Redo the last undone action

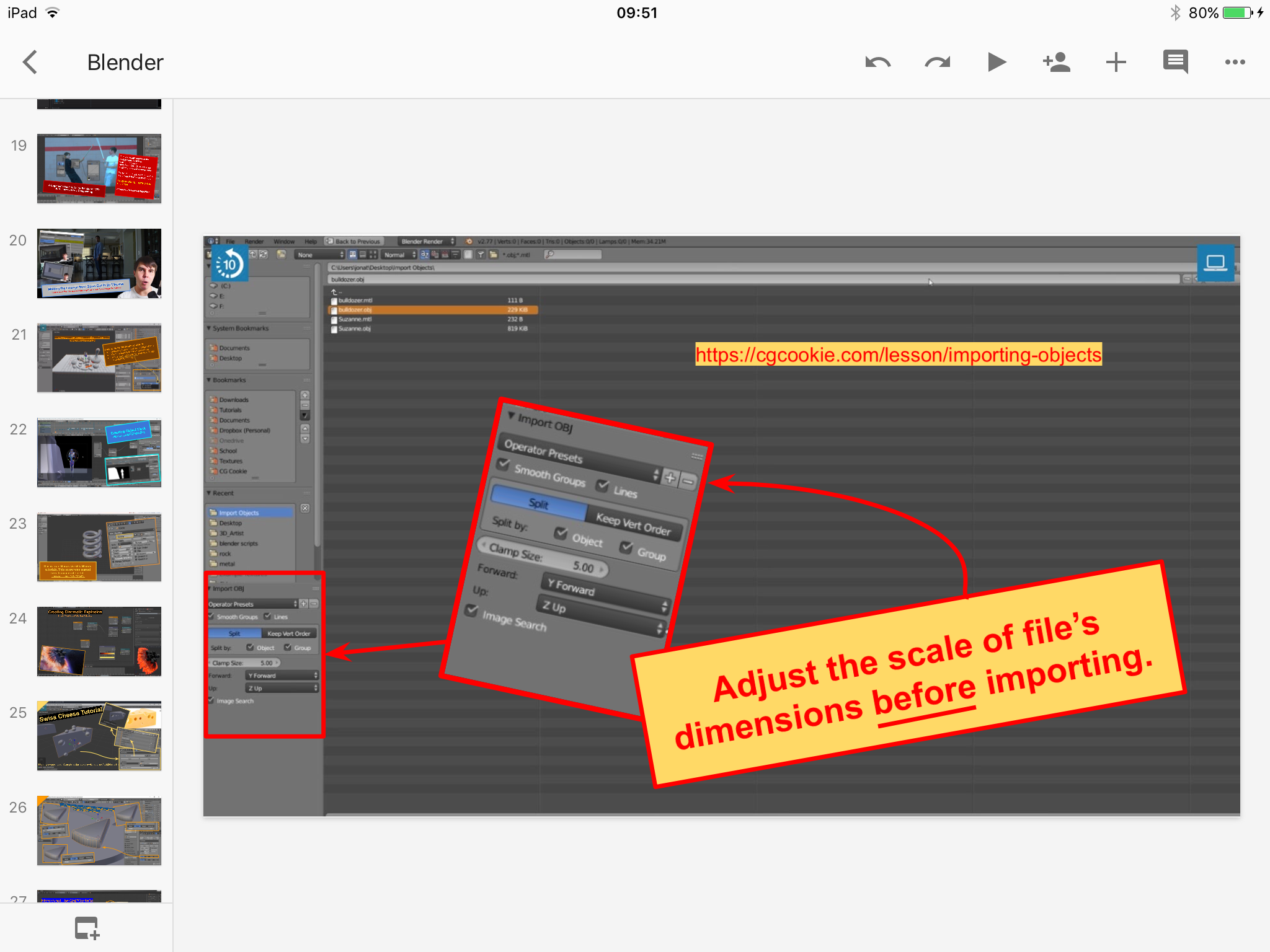click(937, 62)
